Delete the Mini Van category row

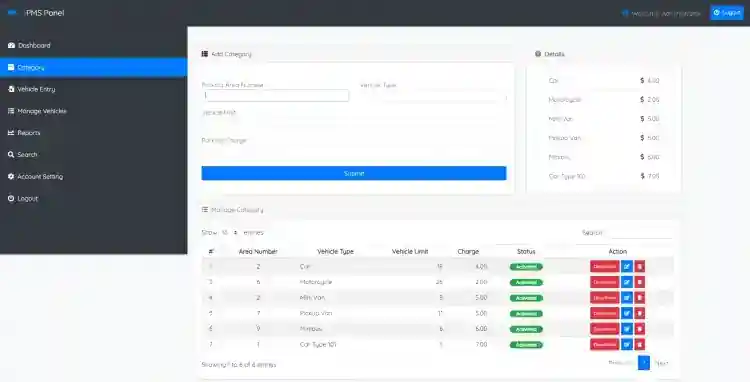pyautogui.click(x=640, y=298)
